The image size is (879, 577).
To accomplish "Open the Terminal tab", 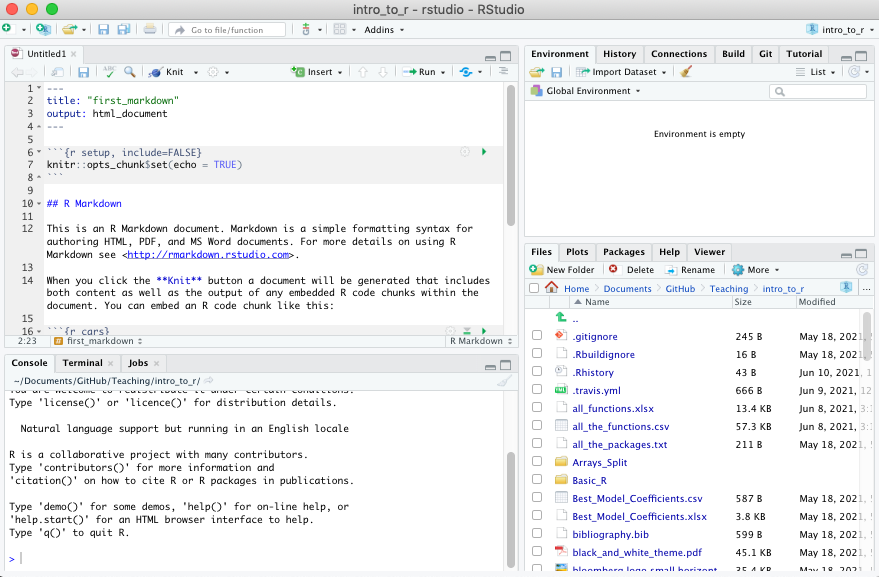I will pyautogui.click(x=82, y=363).
